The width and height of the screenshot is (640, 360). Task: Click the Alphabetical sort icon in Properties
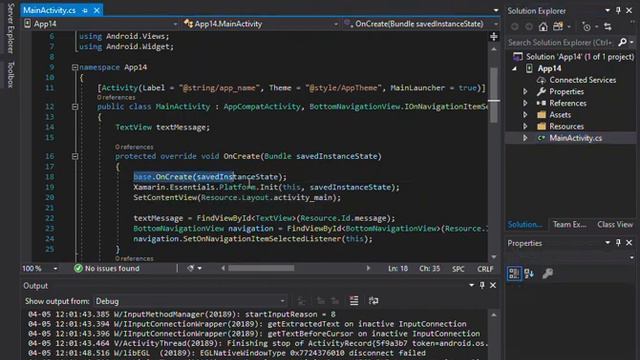[529, 273]
